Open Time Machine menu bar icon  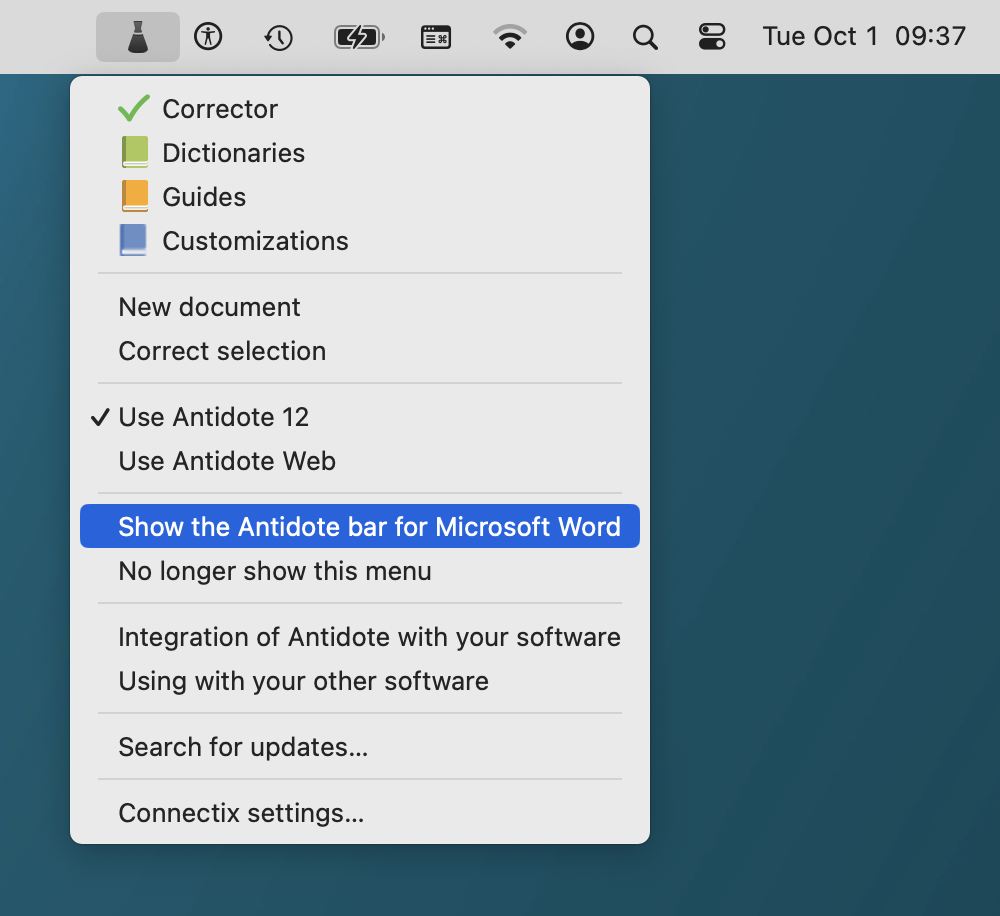tap(278, 37)
